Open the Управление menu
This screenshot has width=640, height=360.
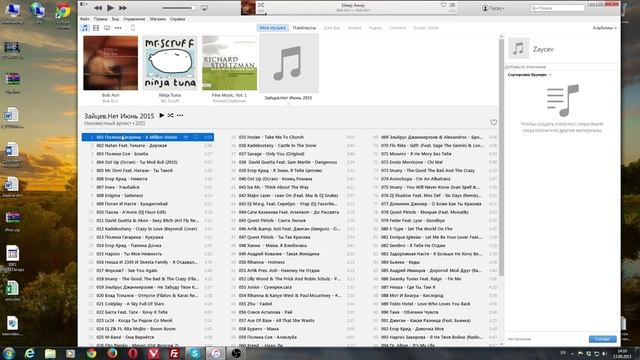tap(134, 19)
